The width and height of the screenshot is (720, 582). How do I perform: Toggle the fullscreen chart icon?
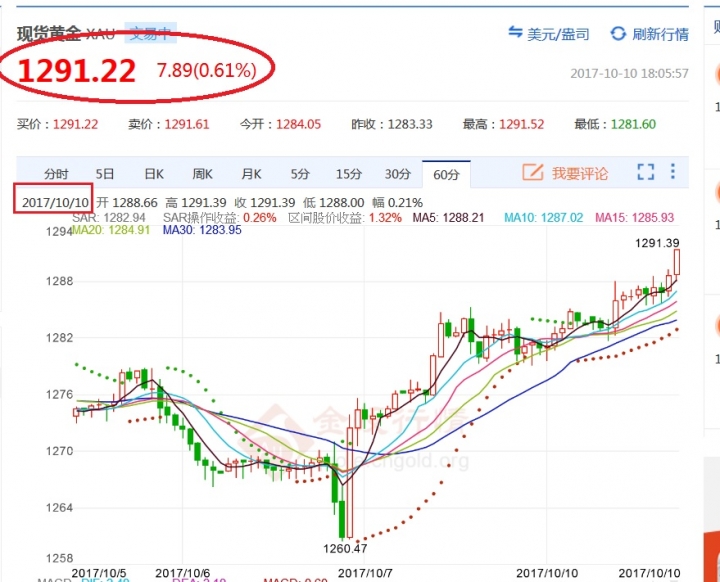pyautogui.click(x=646, y=172)
